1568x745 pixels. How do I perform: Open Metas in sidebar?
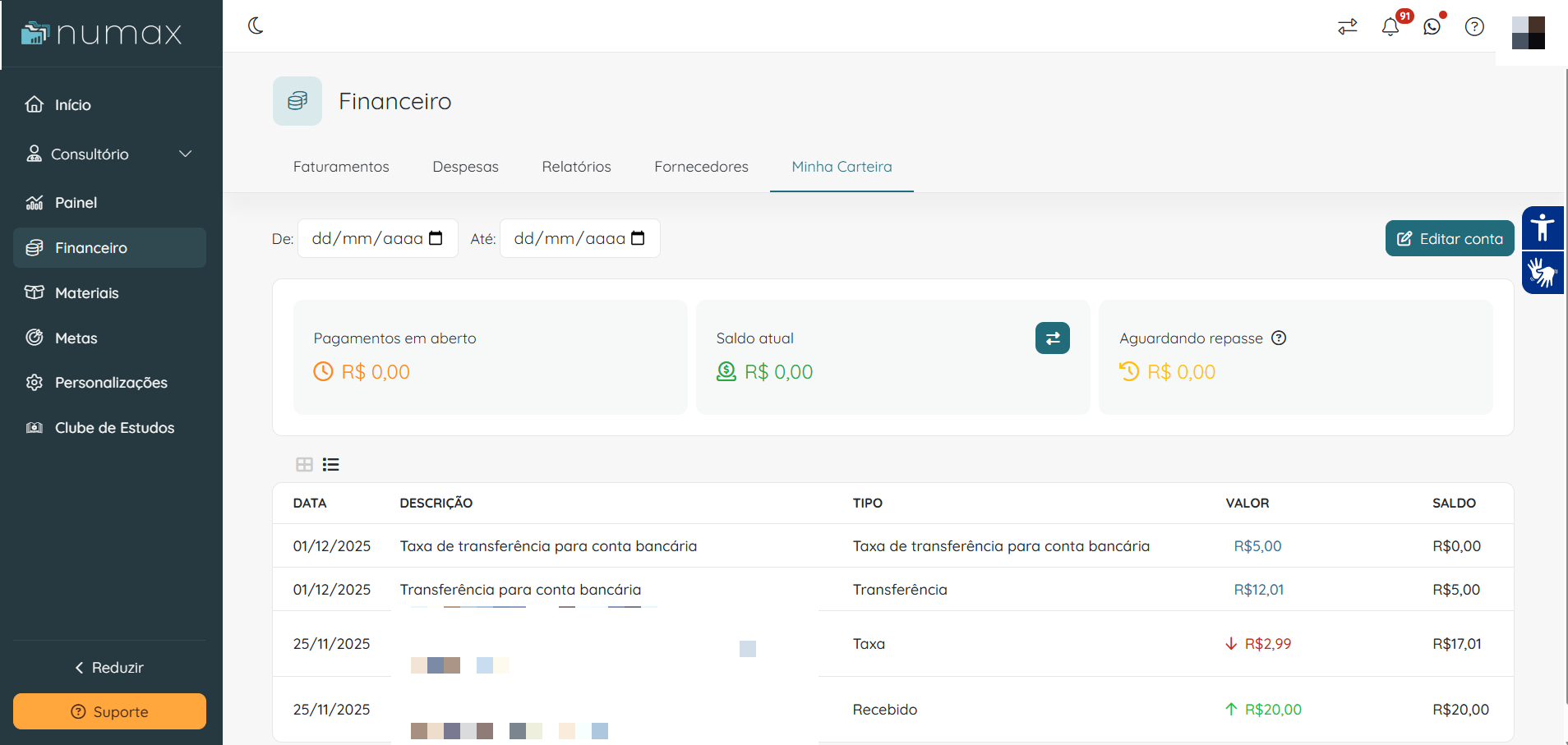110,338
